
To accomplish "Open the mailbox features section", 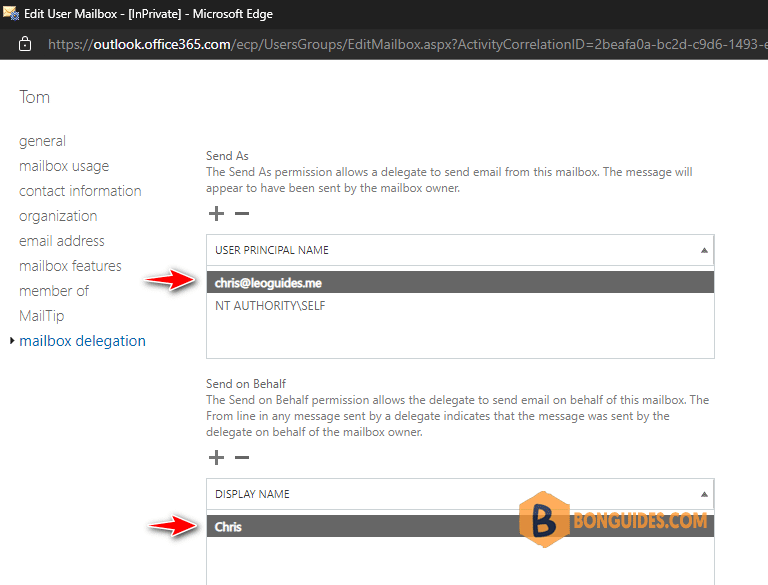I will tap(71, 266).
